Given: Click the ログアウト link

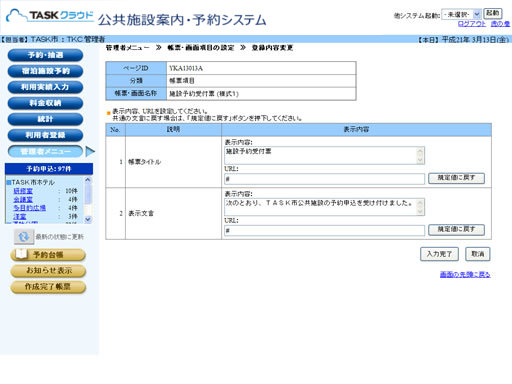Looking at the screenshot, I should coord(472,24).
